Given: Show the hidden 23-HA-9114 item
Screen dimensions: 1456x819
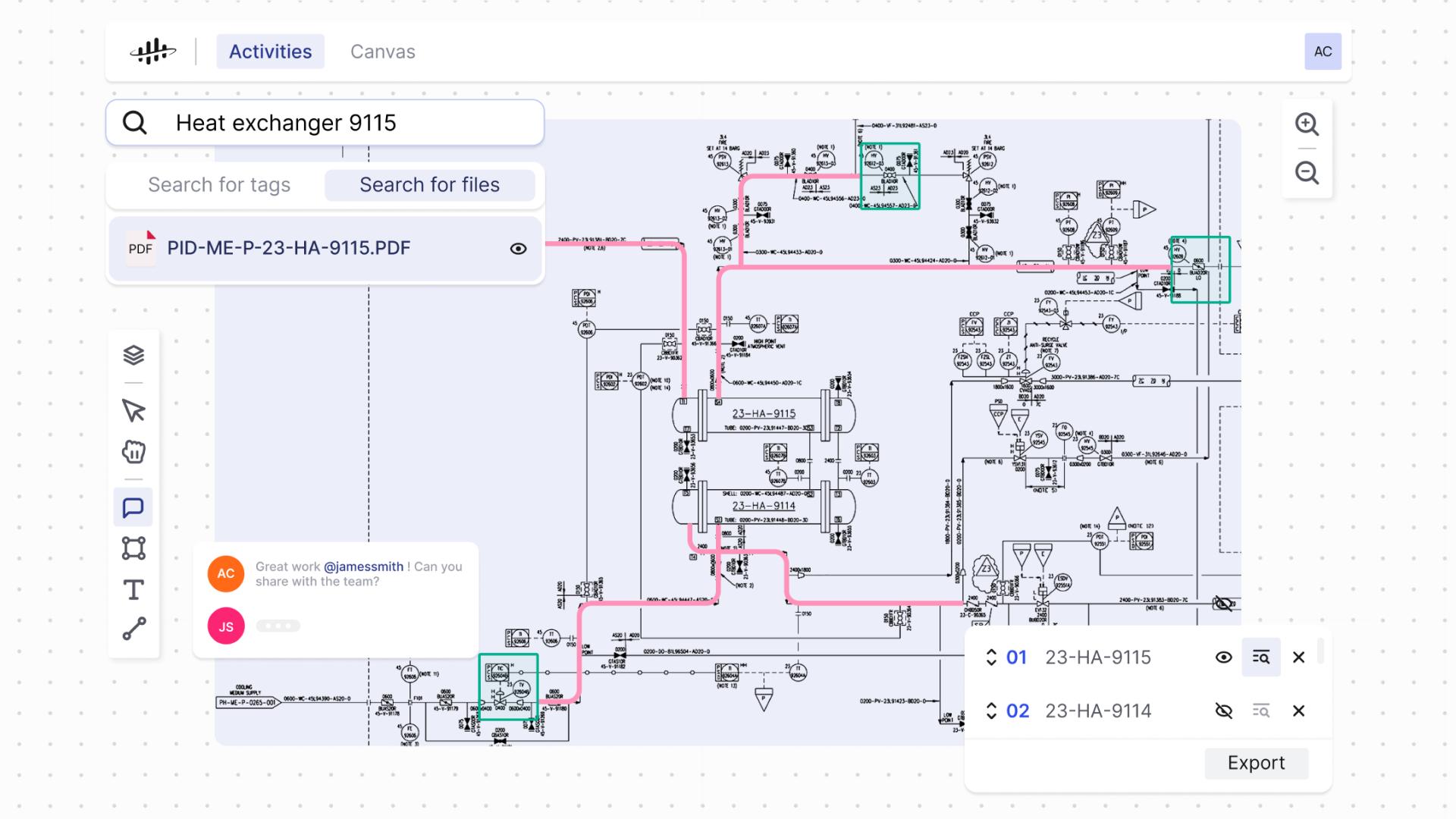Looking at the screenshot, I should pyautogui.click(x=1223, y=711).
